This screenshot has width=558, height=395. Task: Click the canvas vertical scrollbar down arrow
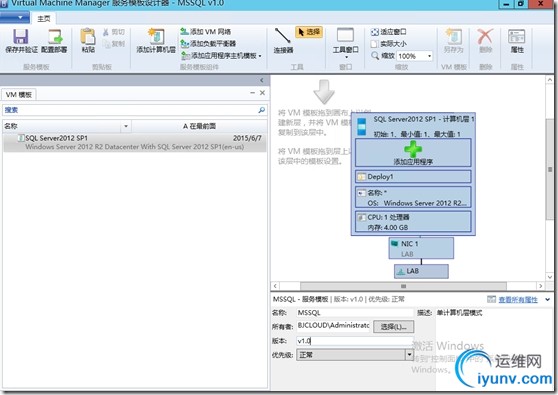click(x=550, y=276)
